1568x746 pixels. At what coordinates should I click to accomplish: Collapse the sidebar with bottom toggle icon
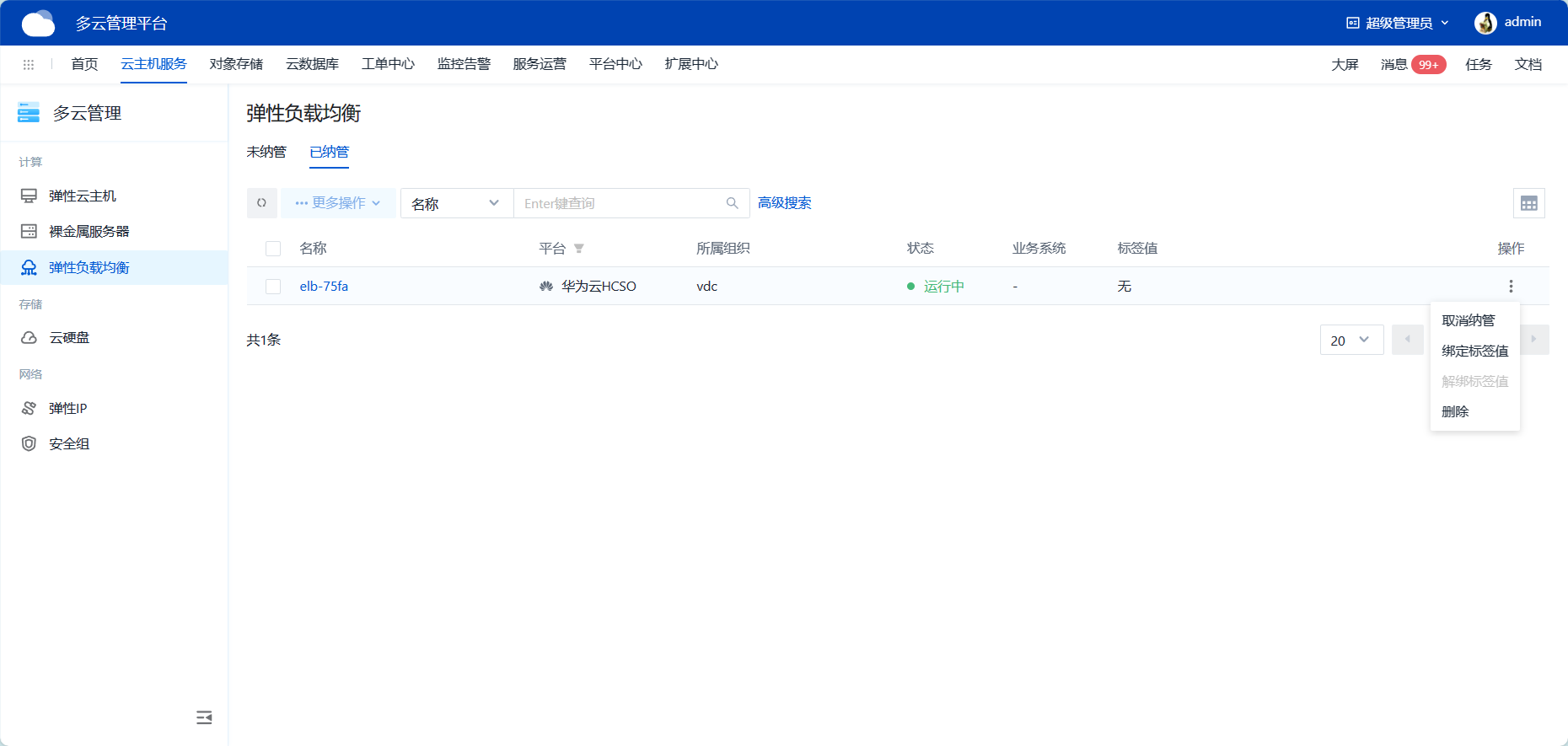point(204,717)
